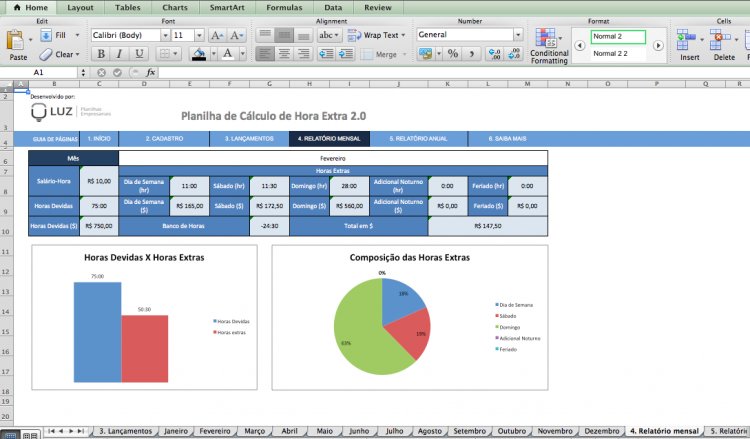This screenshot has height=439, width=750.
Task: Click the Fill down icon
Action: click(46, 35)
